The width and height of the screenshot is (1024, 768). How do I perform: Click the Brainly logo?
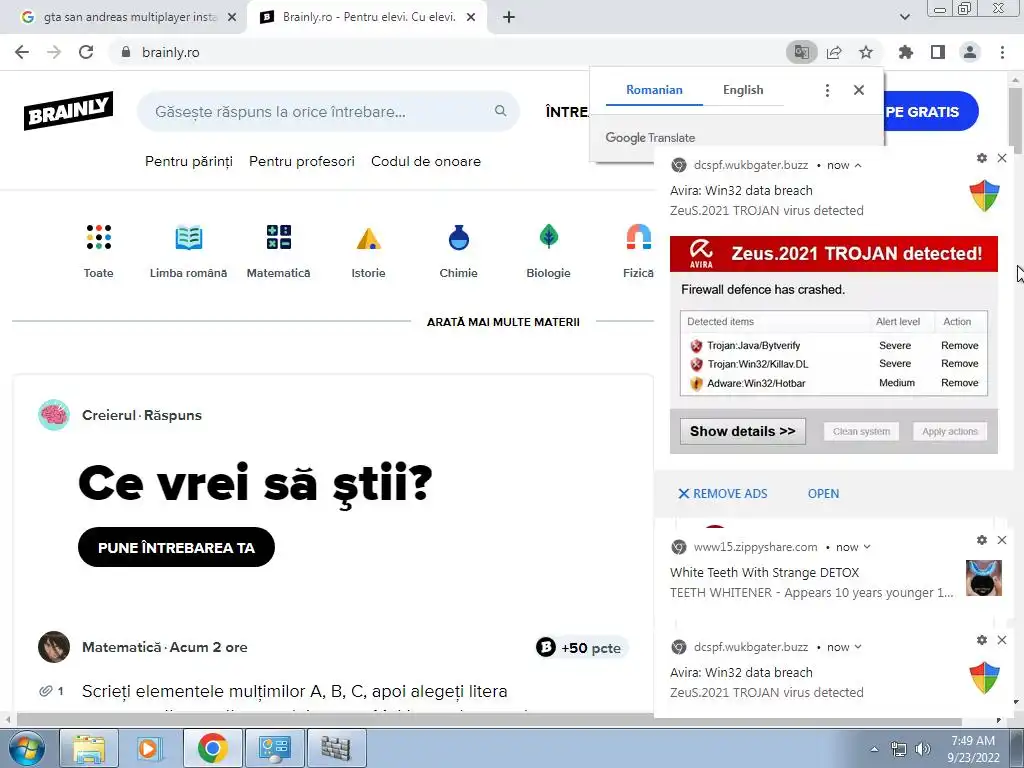pos(69,111)
